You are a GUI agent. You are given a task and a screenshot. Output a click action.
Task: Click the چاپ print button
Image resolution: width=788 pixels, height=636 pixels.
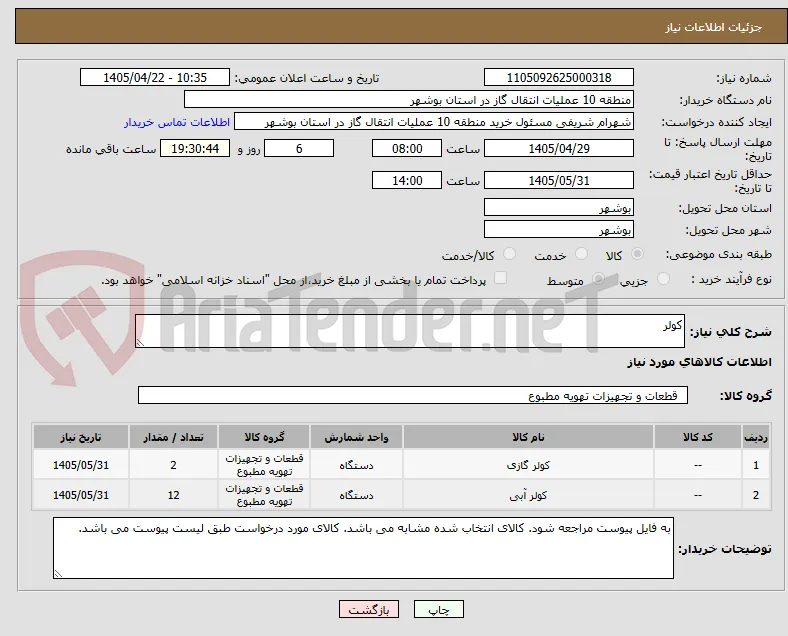click(438, 609)
